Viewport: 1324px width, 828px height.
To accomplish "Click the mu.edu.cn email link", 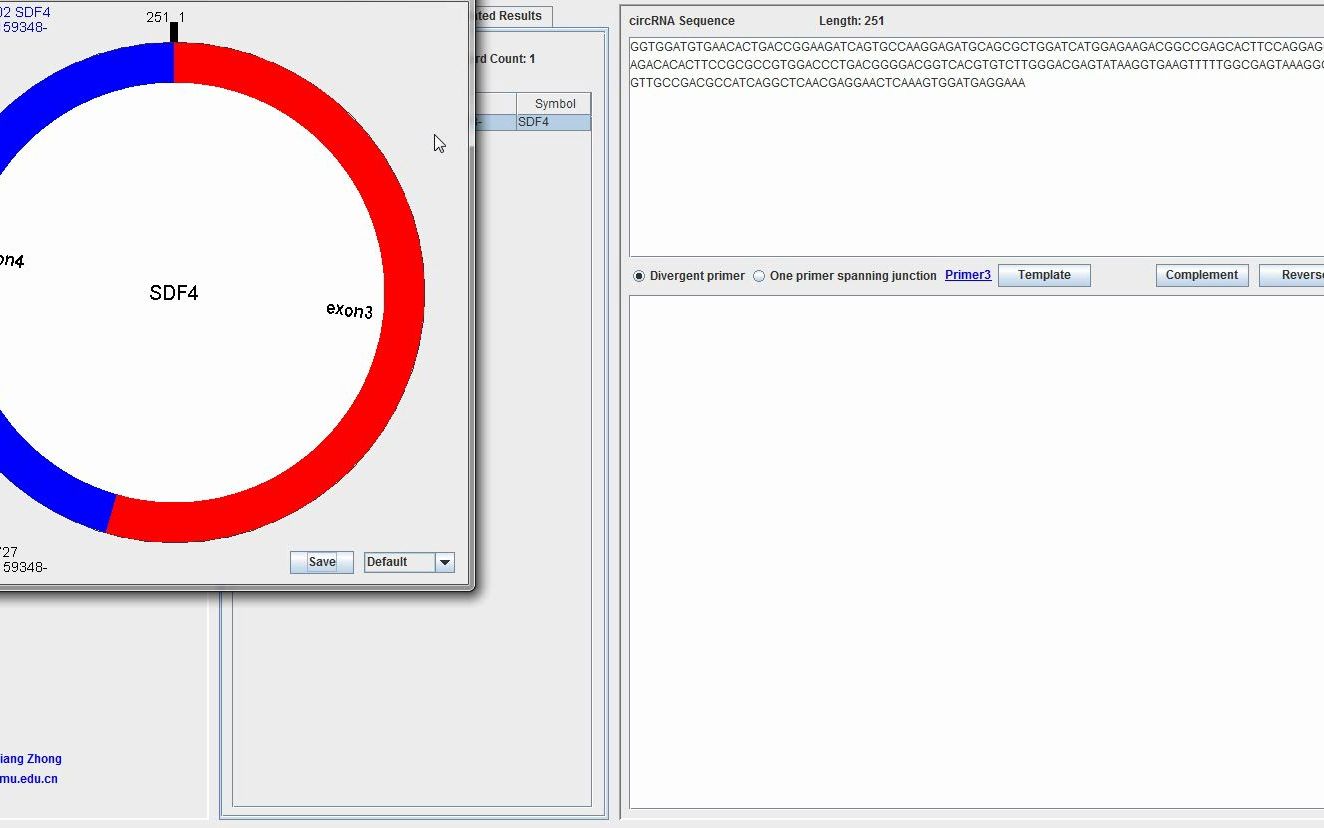I will [29, 779].
